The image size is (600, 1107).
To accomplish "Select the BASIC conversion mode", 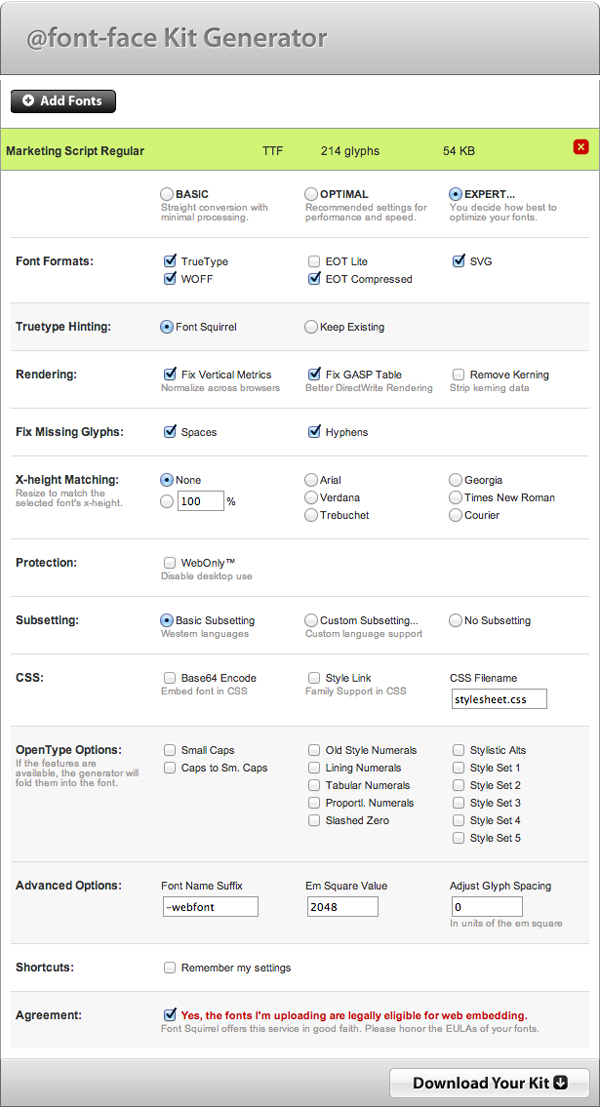I will tap(167, 194).
